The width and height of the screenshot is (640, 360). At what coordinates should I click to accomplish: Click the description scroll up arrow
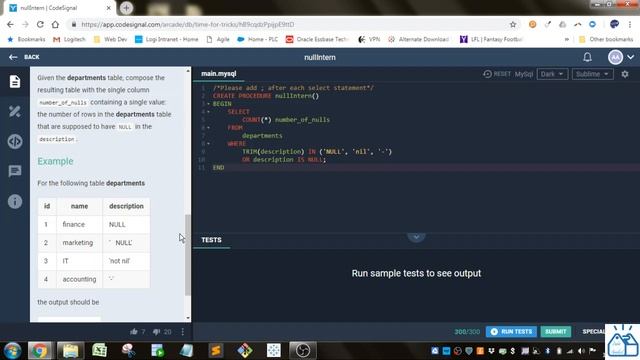(188, 71)
